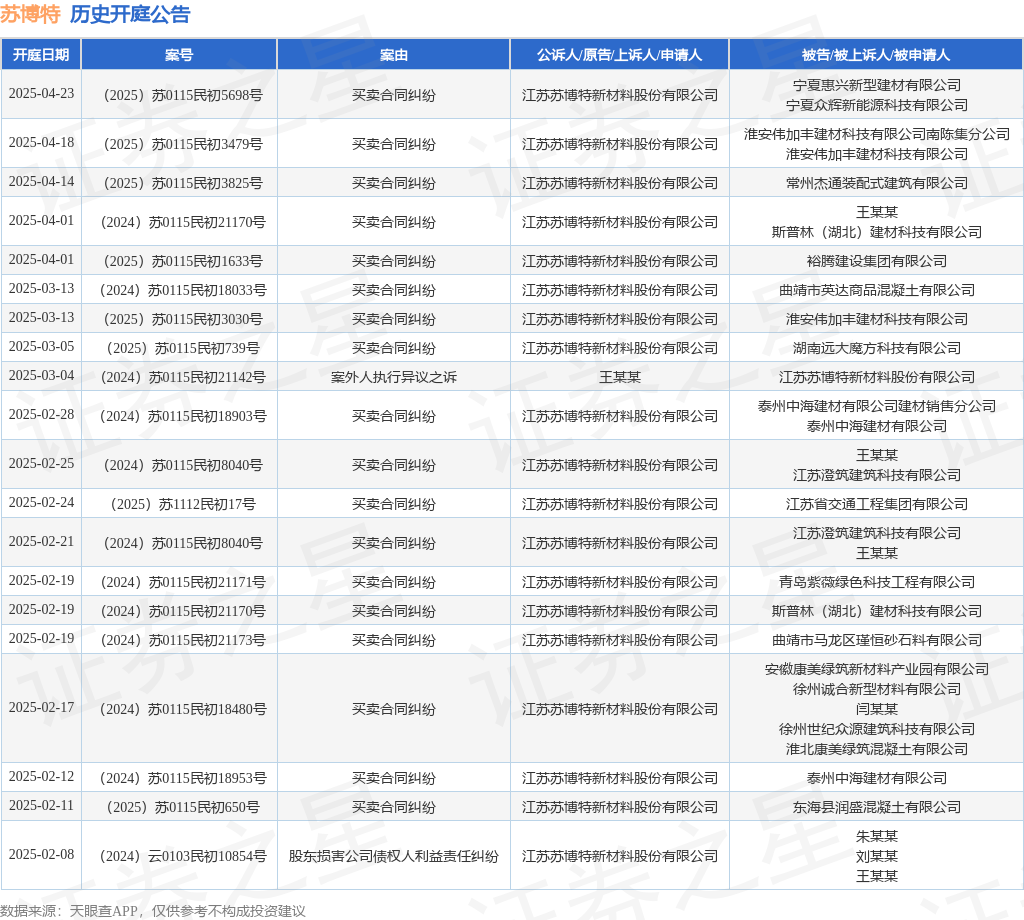Click the date 2025-02-24

click(41, 503)
